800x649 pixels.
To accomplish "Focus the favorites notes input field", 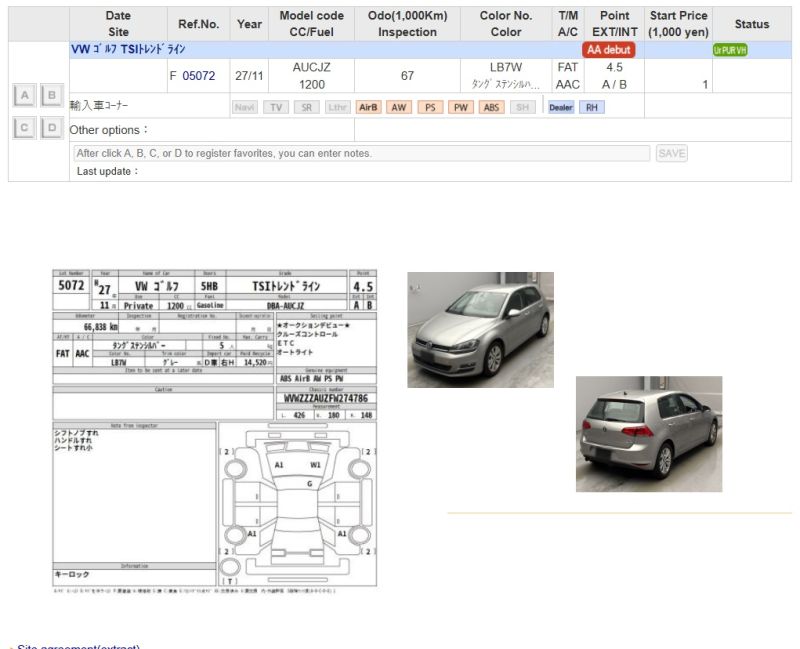I will pos(362,153).
